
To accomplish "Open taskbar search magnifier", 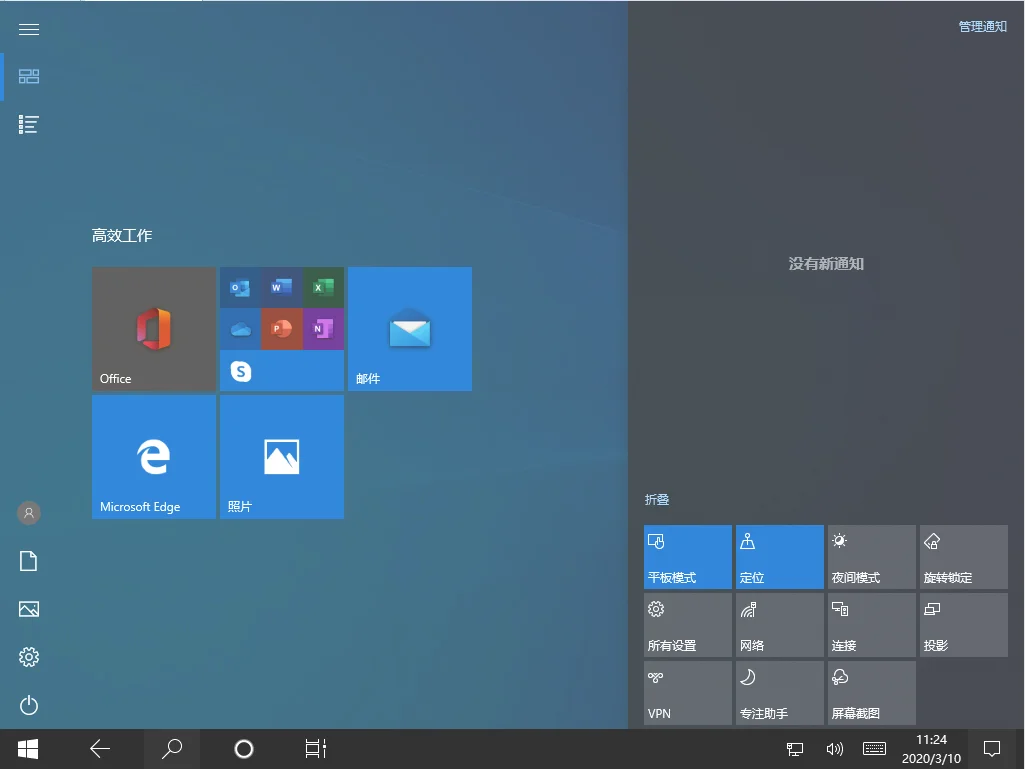I will pyautogui.click(x=172, y=749).
